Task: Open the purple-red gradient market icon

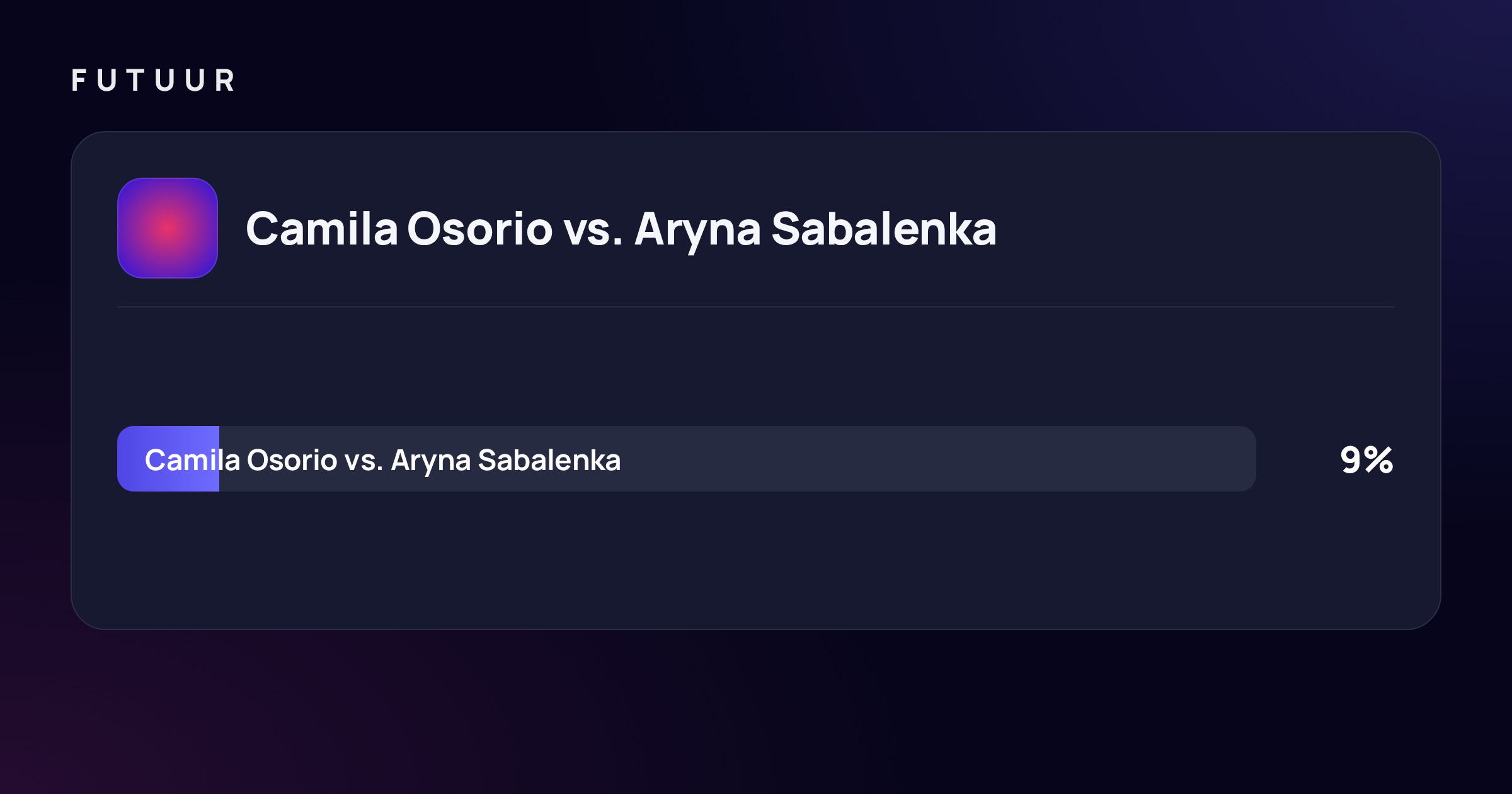Action: coord(168,228)
